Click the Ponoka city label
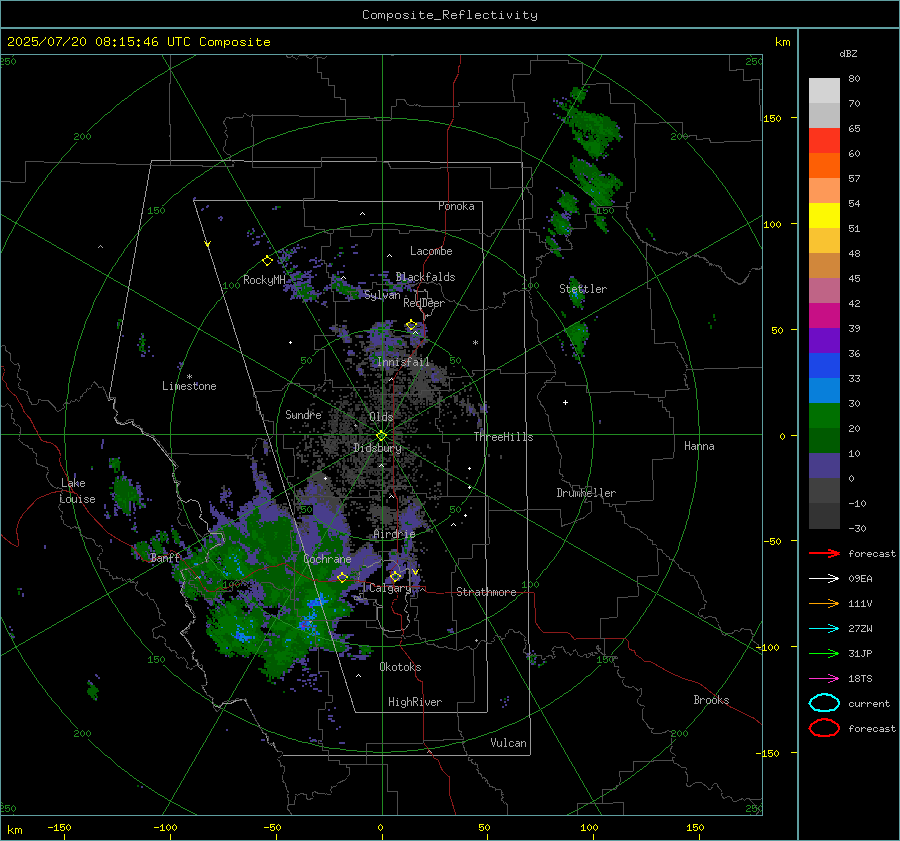Viewport: 900px width, 841px height. (456, 206)
